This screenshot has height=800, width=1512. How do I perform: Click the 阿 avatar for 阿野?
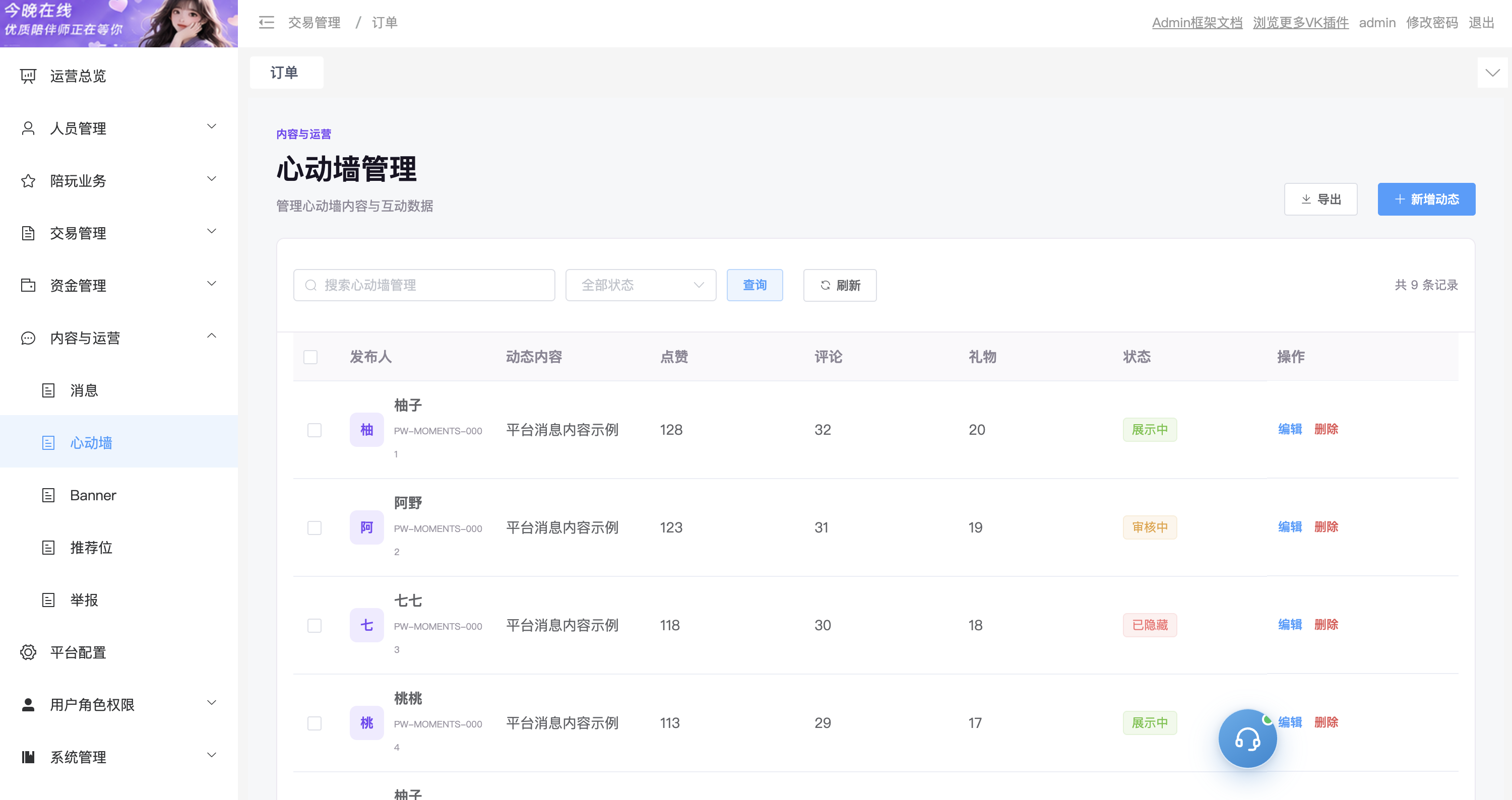pyautogui.click(x=367, y=527)
